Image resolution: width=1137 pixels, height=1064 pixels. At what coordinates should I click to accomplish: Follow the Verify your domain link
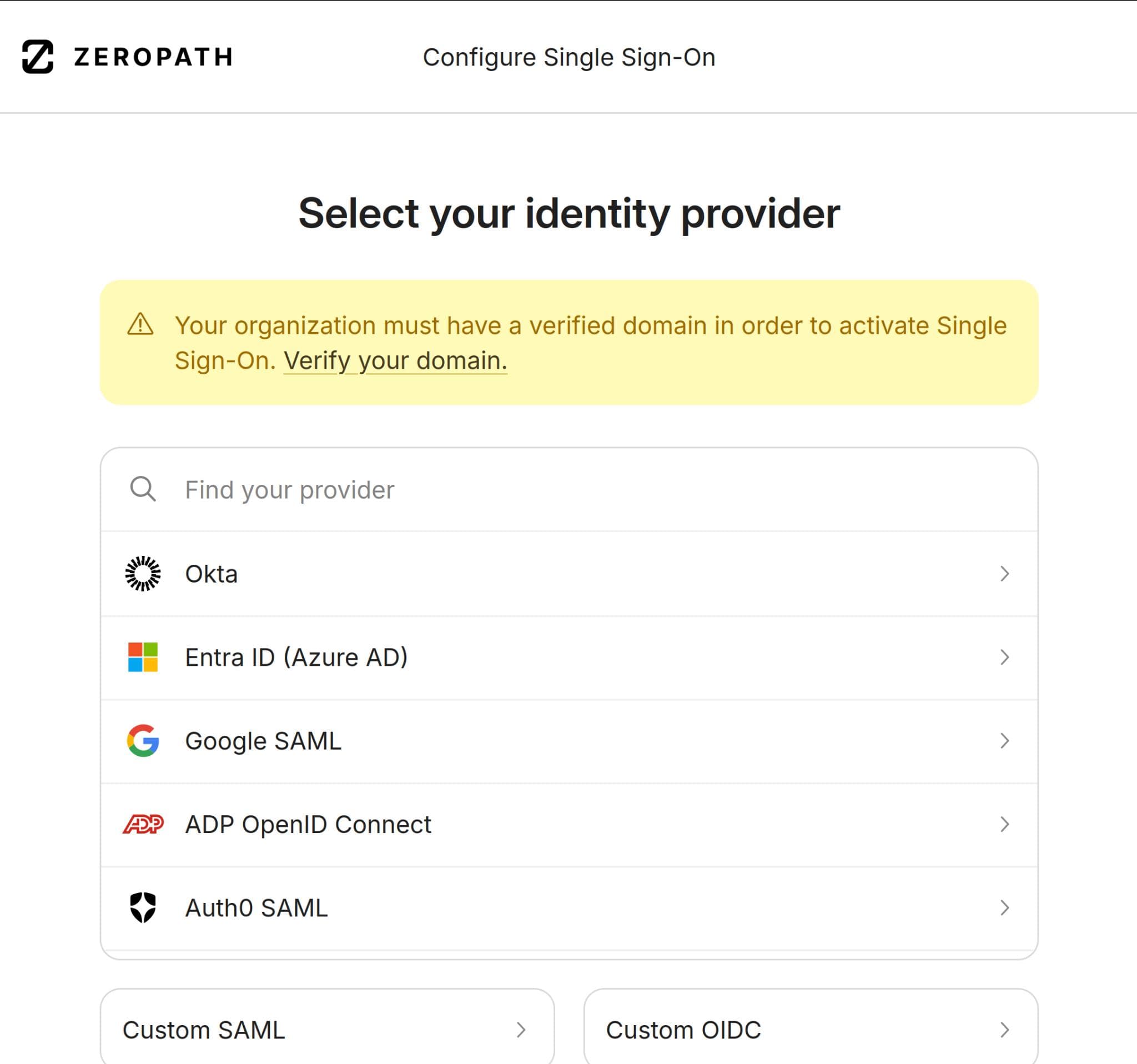(x=395, y=361)
